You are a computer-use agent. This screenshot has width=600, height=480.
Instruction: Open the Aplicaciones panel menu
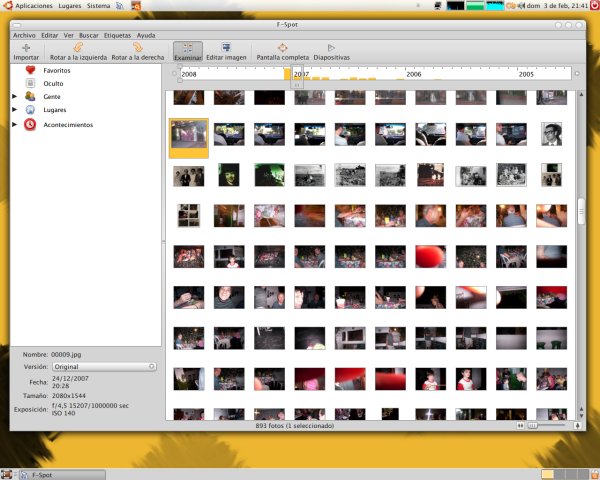(x=34, y=6)
